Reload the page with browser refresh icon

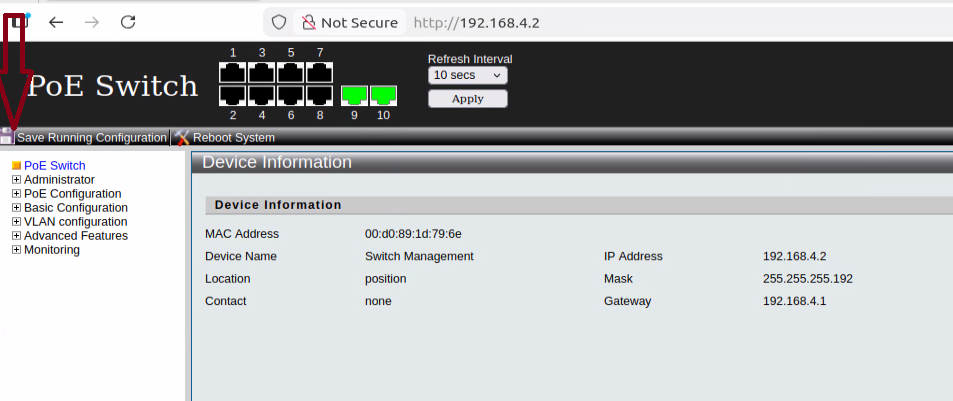tap(128, 22)
